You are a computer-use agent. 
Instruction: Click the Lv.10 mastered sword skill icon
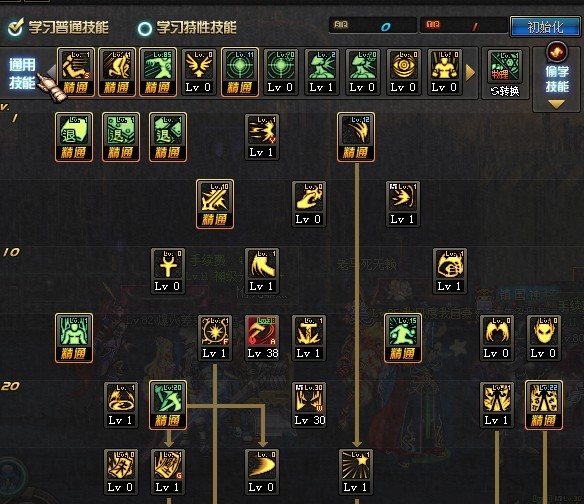(215, 204)
